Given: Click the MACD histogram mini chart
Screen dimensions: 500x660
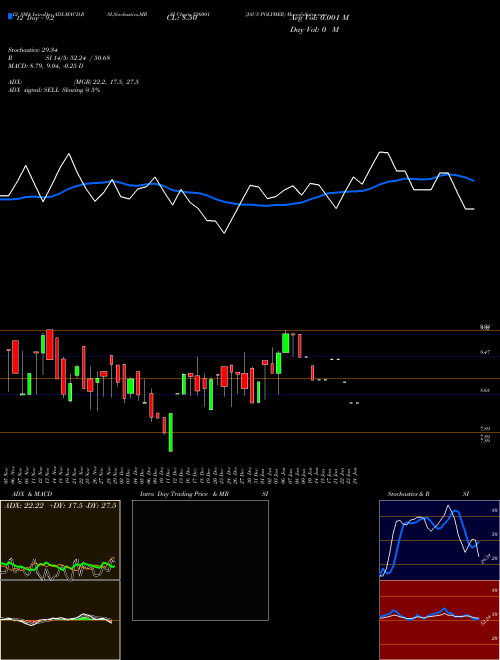Looking at the screenshot, I should coord(60,620).
